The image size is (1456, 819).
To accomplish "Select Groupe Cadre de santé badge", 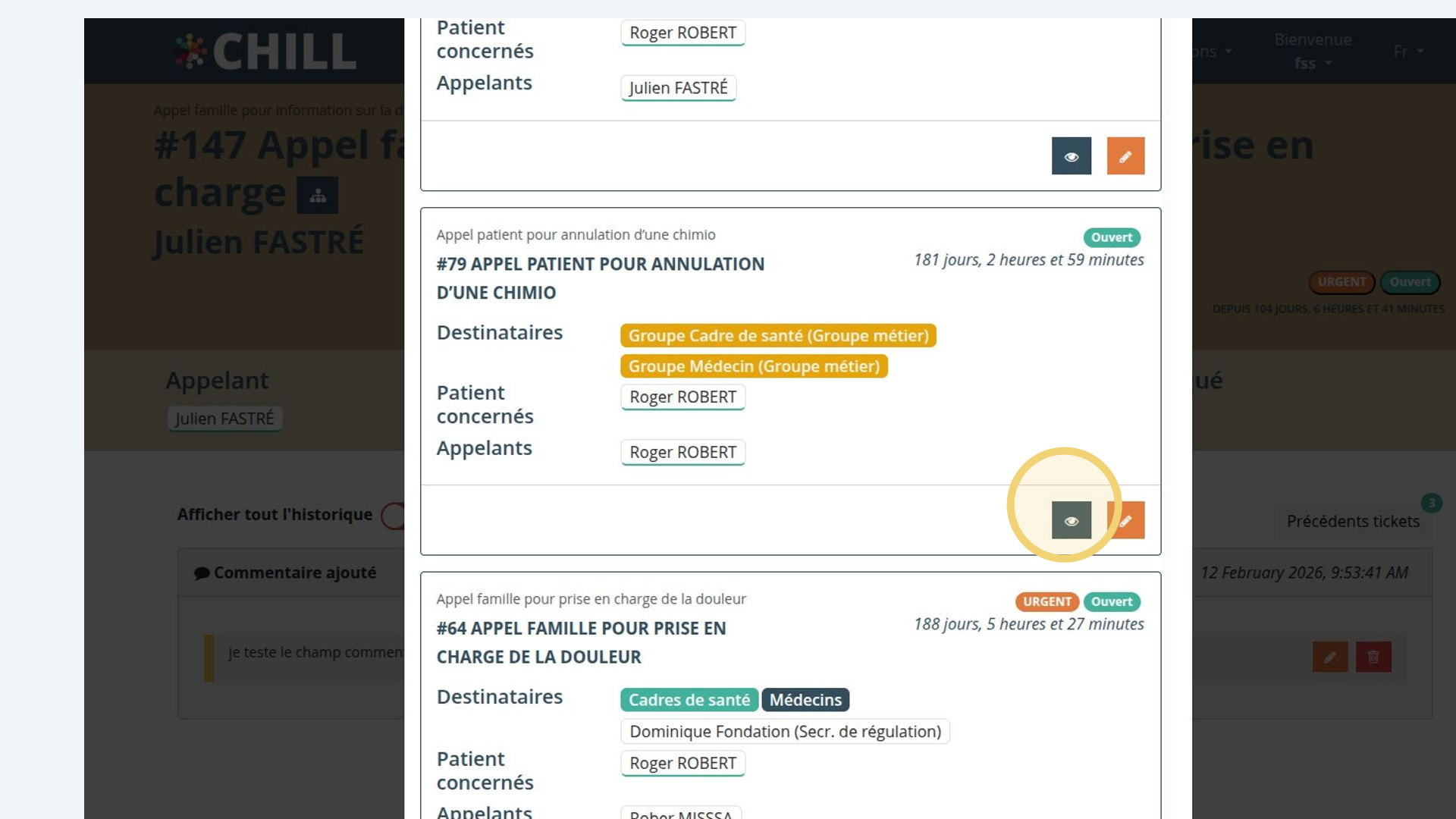I will click(778, 335).
